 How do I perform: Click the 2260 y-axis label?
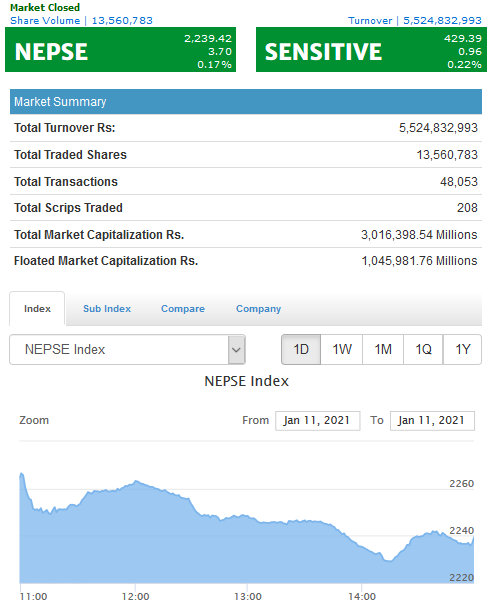point(462,484)
